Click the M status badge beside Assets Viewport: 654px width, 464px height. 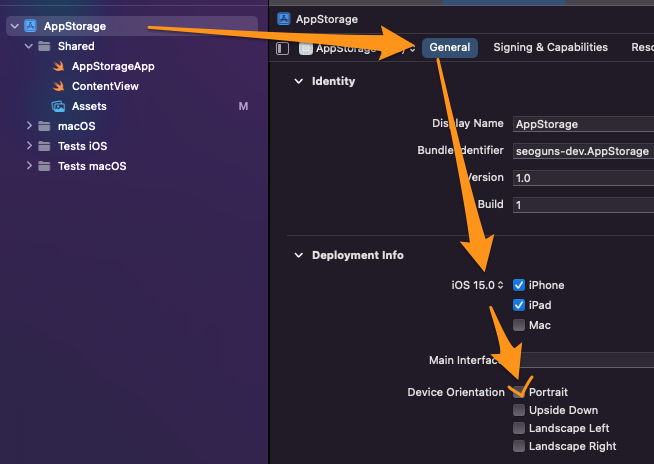tap(243, 106)
